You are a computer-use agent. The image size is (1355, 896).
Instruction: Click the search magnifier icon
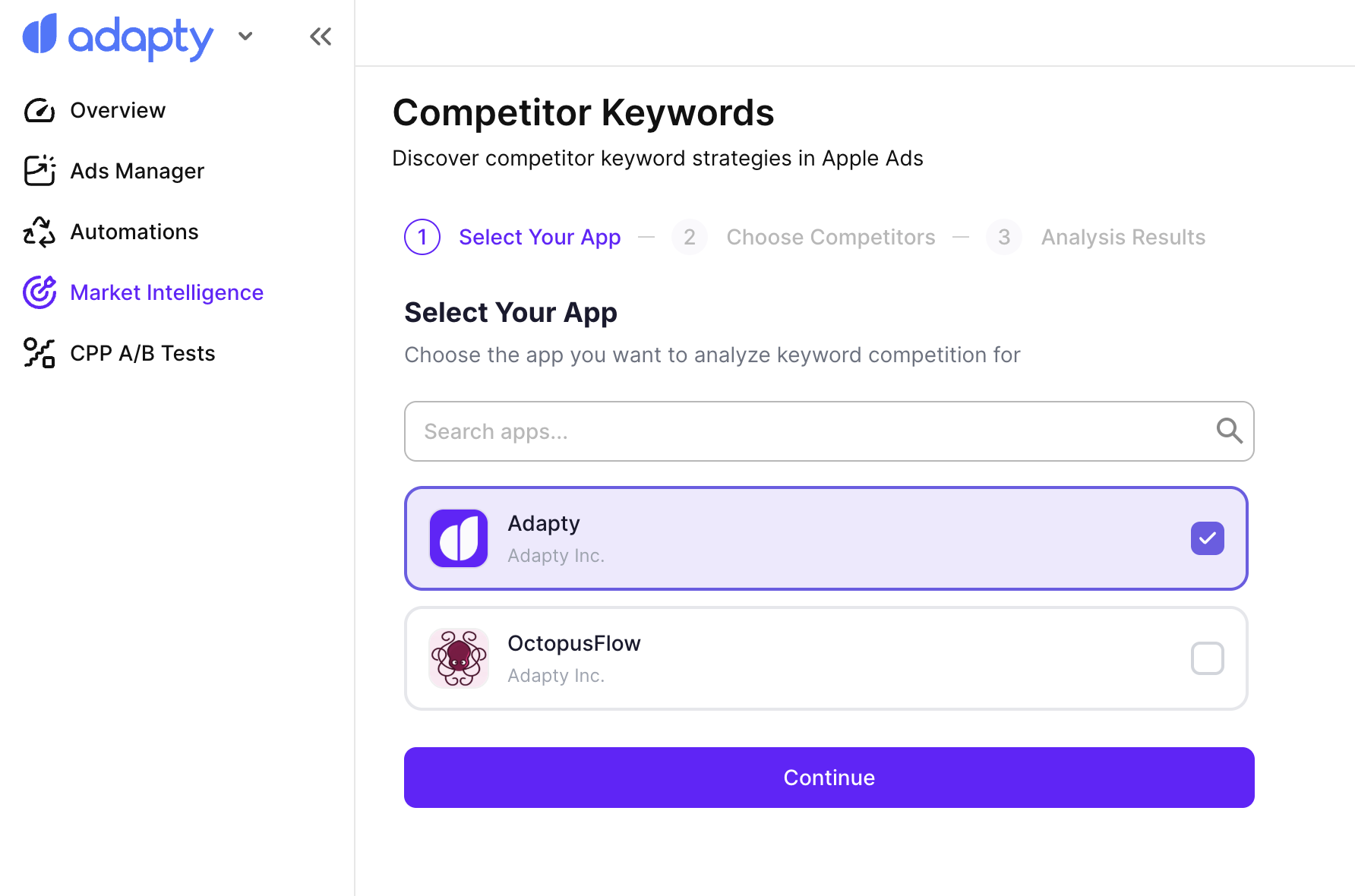(1230, 431)
